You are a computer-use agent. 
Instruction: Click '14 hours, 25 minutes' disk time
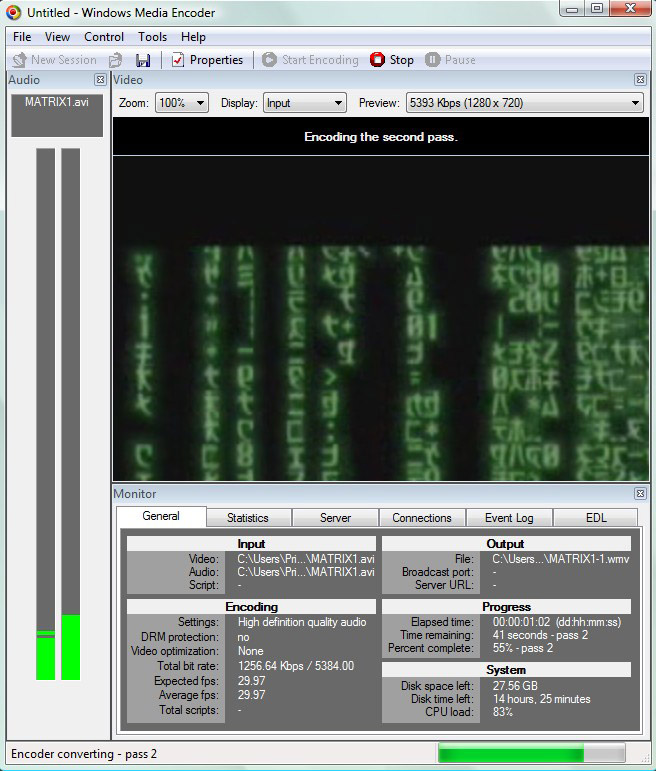(x=541, y=699)
